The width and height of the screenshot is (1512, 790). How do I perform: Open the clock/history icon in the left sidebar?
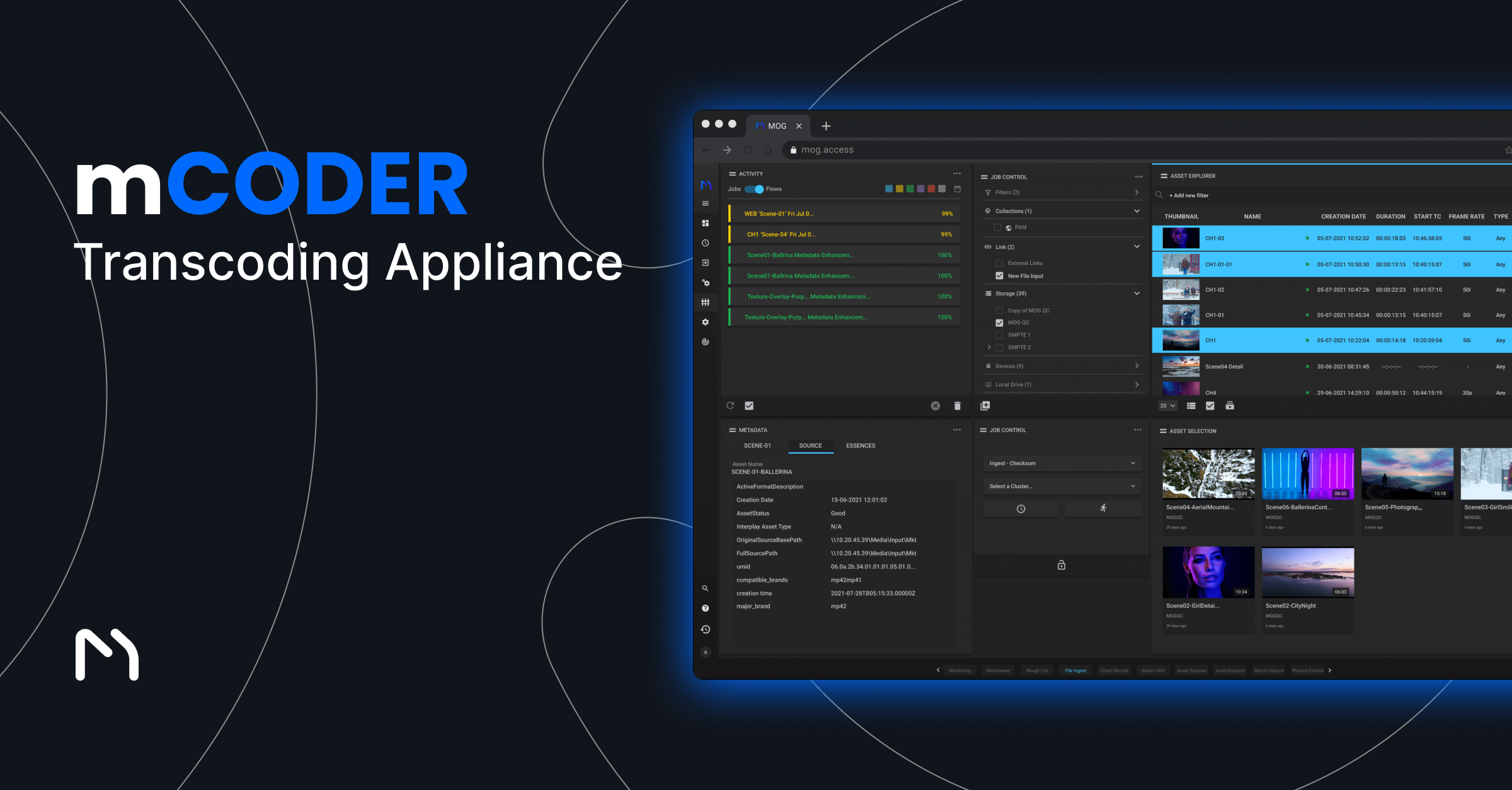706,242
